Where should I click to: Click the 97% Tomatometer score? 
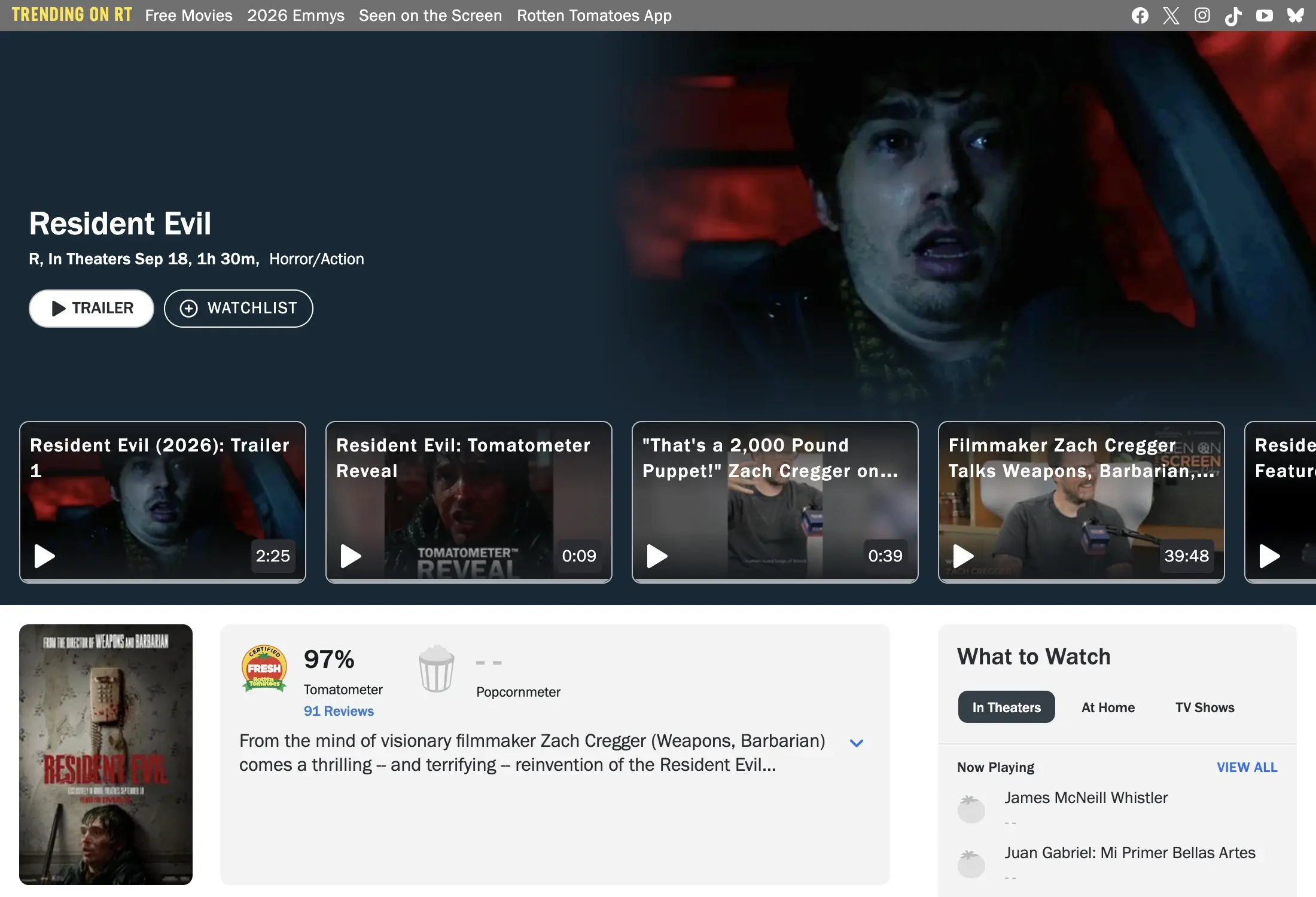(x=329, y=660)
